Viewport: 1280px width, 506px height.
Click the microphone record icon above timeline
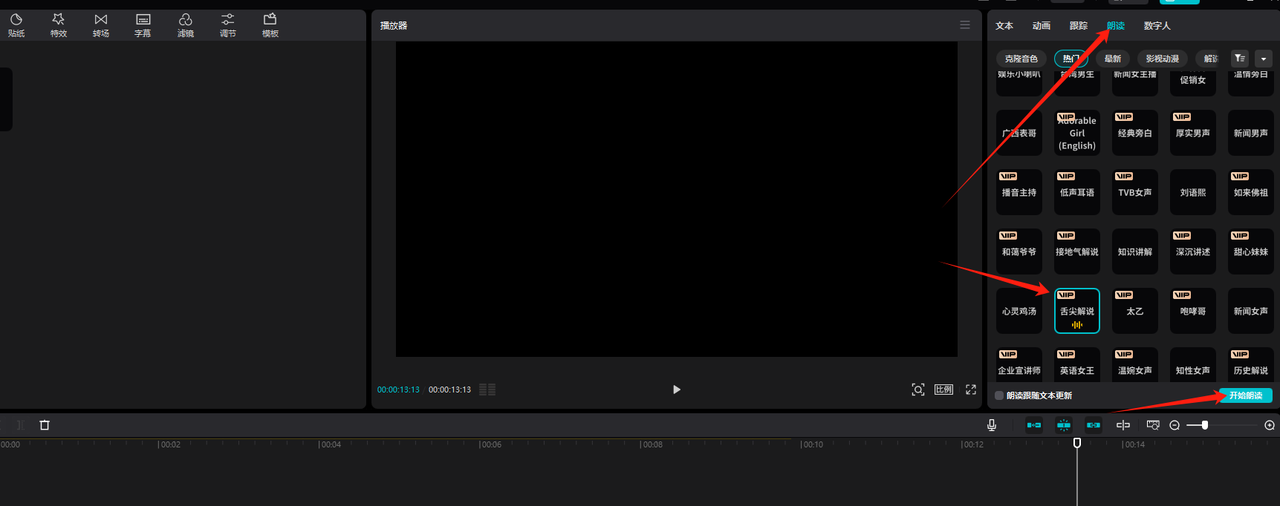pos(991,425)
